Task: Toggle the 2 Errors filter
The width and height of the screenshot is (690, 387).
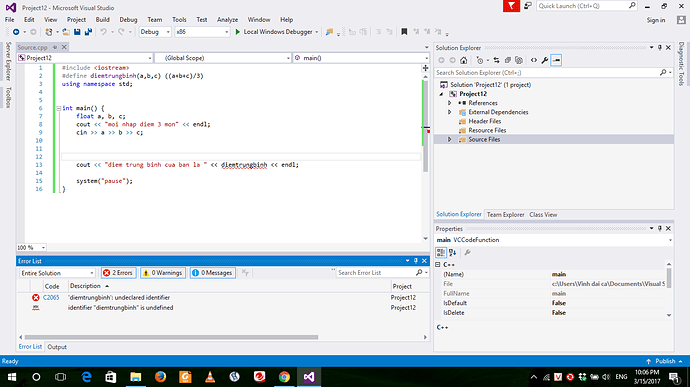Action: tap(118, 273)
